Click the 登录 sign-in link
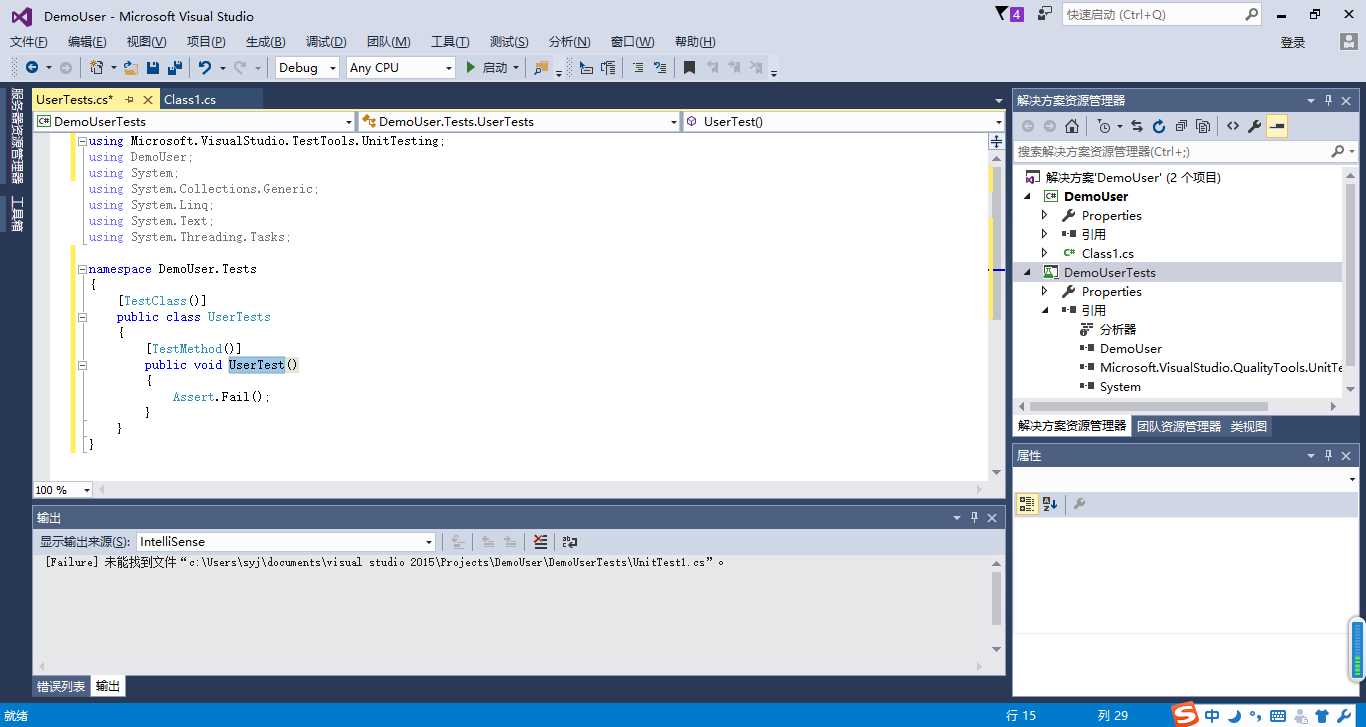Viewport: 1366px width, 727px height. coord(1293,42)
